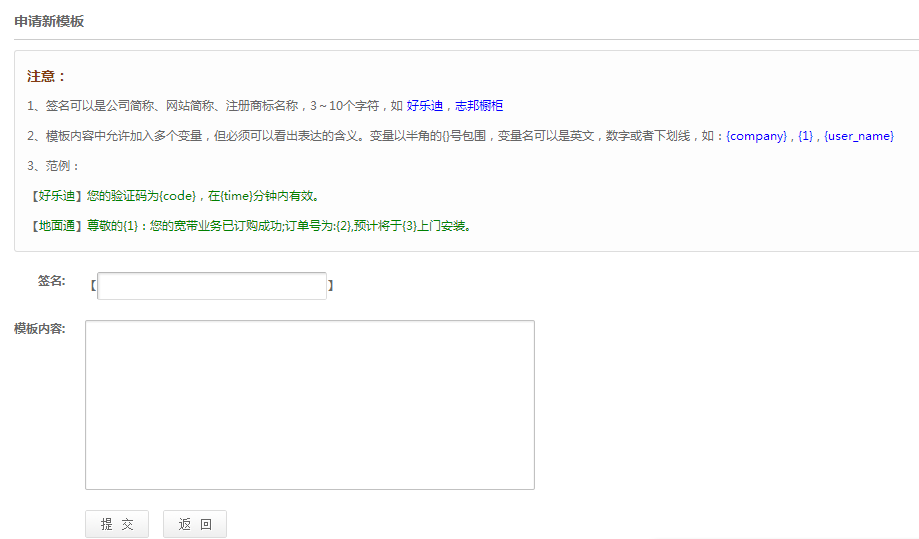Click the 【地面通】 broadband order example line
This screenshot has width=919, height=539.
point(250,226)
